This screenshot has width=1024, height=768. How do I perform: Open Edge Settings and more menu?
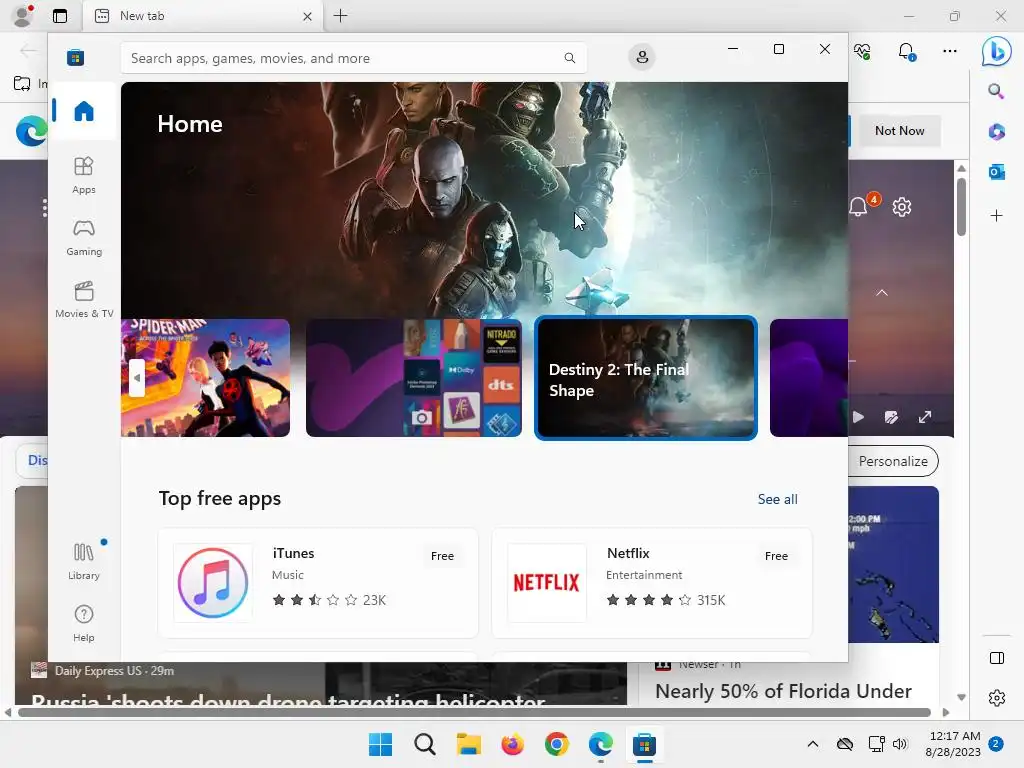click(950, 51)
